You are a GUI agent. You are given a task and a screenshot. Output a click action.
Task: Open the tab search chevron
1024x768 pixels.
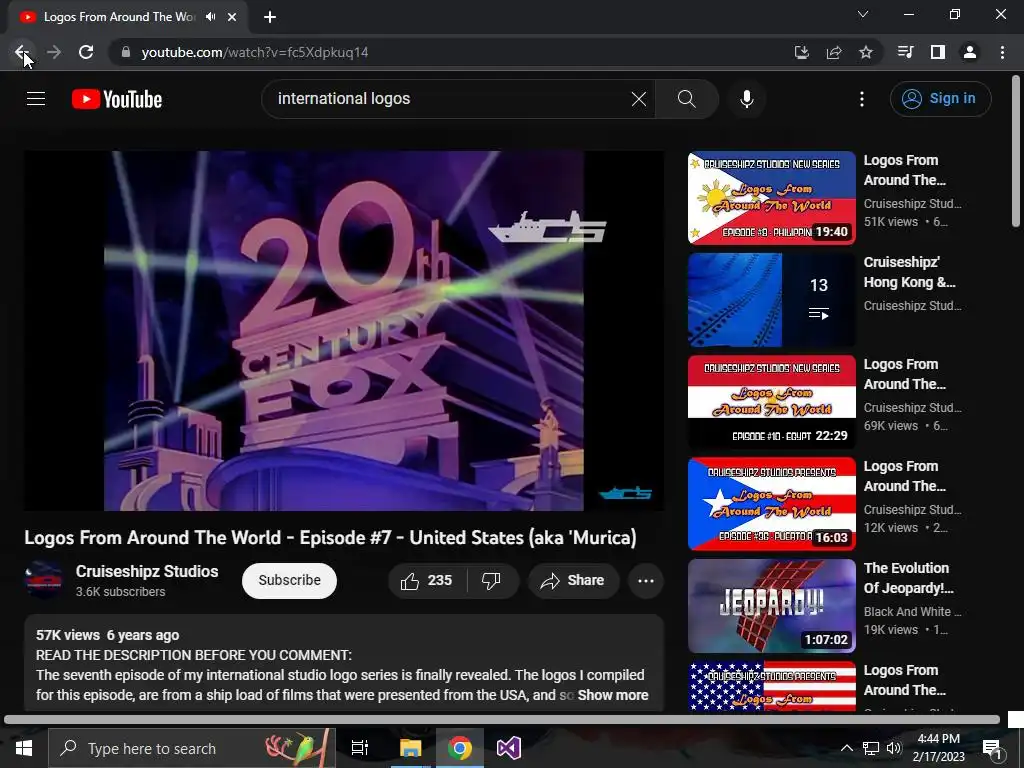click(x=863, y=14)
